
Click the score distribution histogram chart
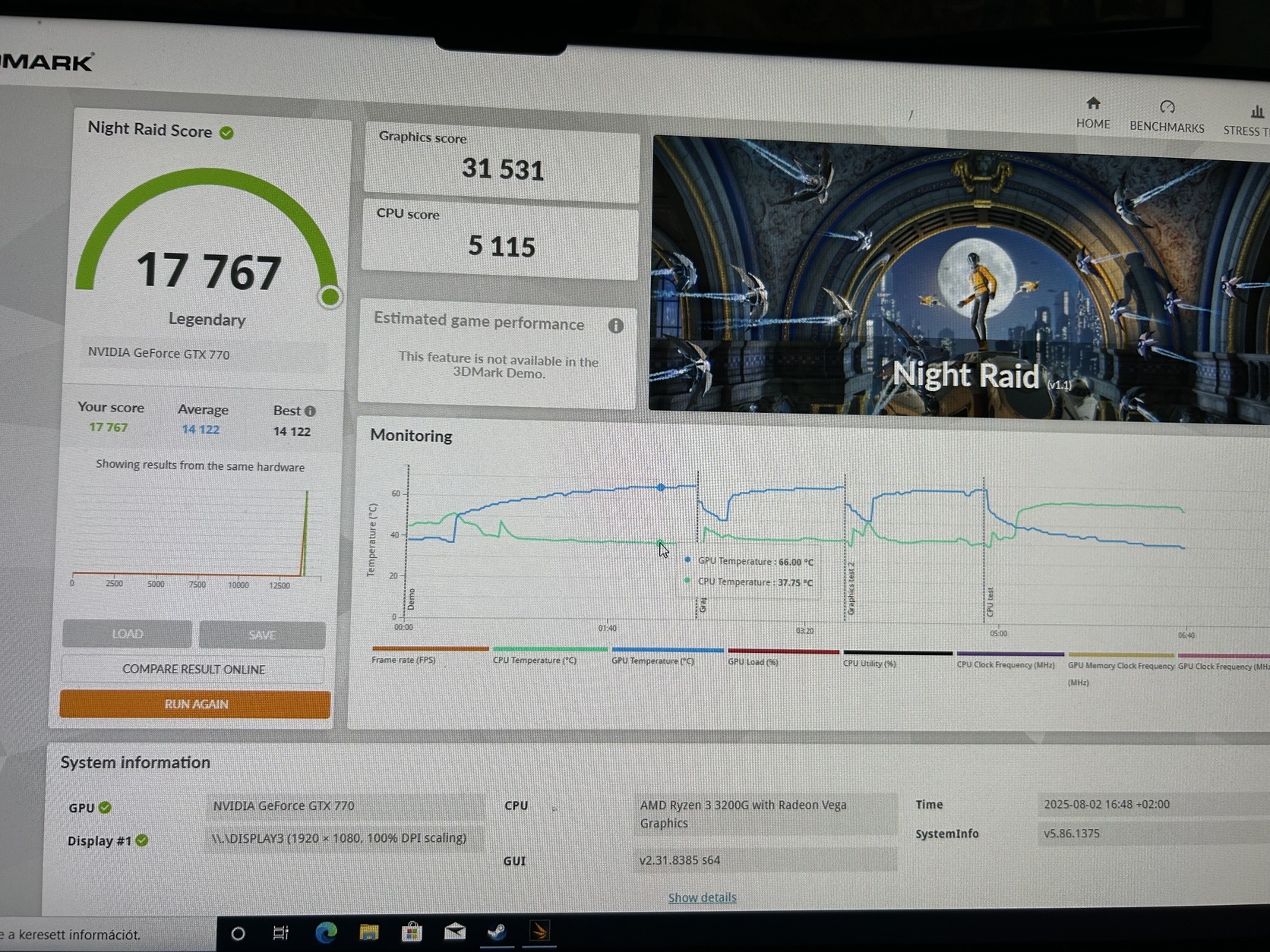coord(196,537)
